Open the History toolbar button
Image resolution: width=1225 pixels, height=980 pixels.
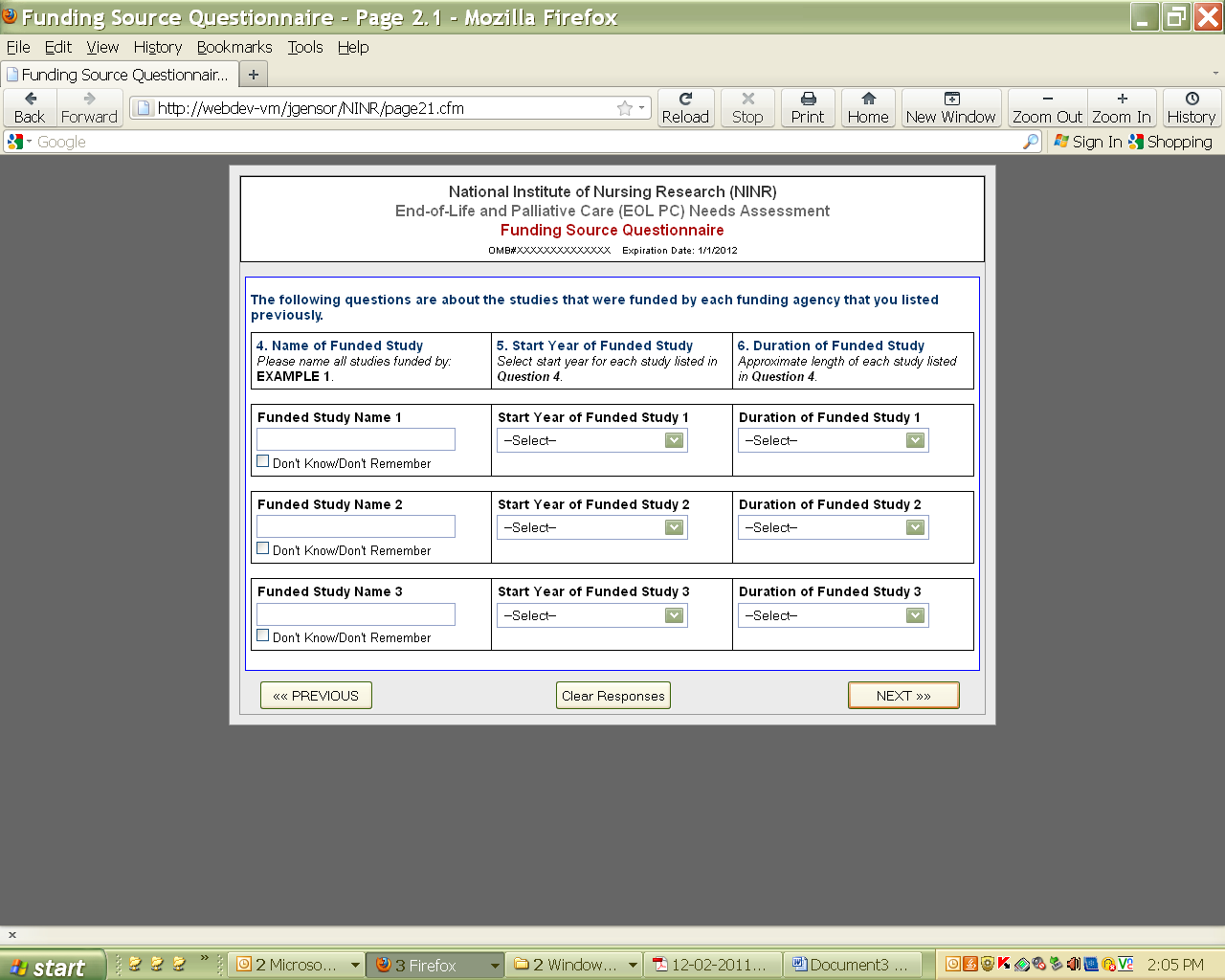pos(1191,107)
